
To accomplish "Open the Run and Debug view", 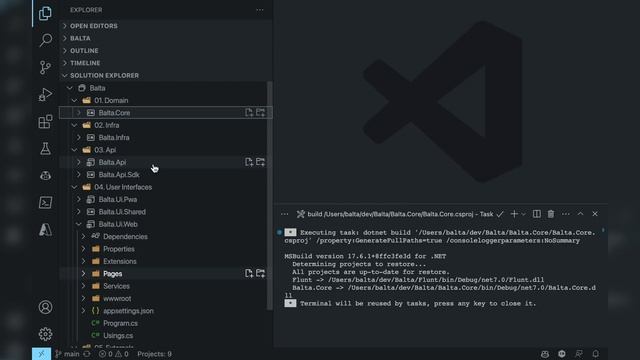I will point(45,94).
